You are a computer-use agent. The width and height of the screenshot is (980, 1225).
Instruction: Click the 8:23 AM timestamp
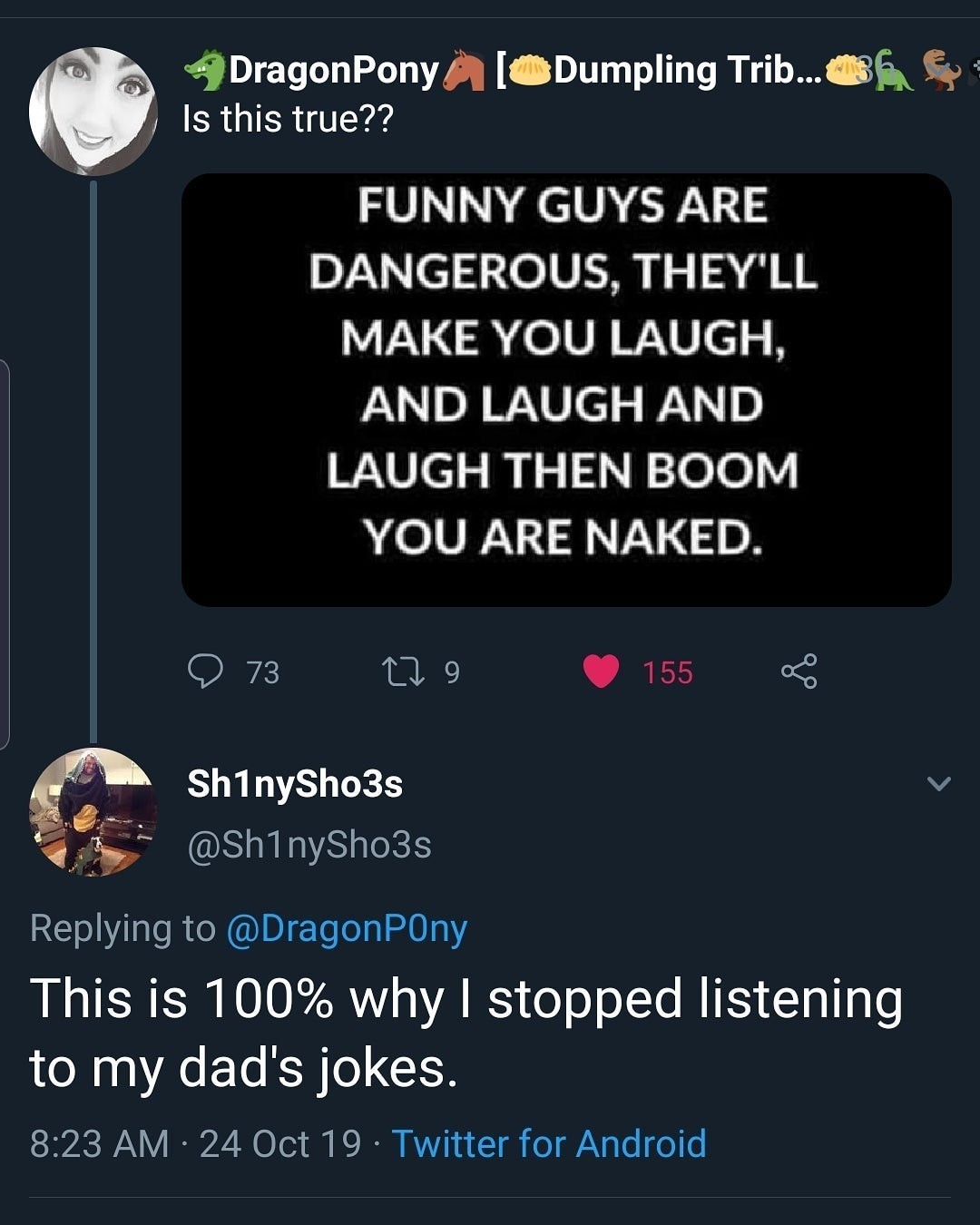pyautogui.click(x=99, y=1143)
